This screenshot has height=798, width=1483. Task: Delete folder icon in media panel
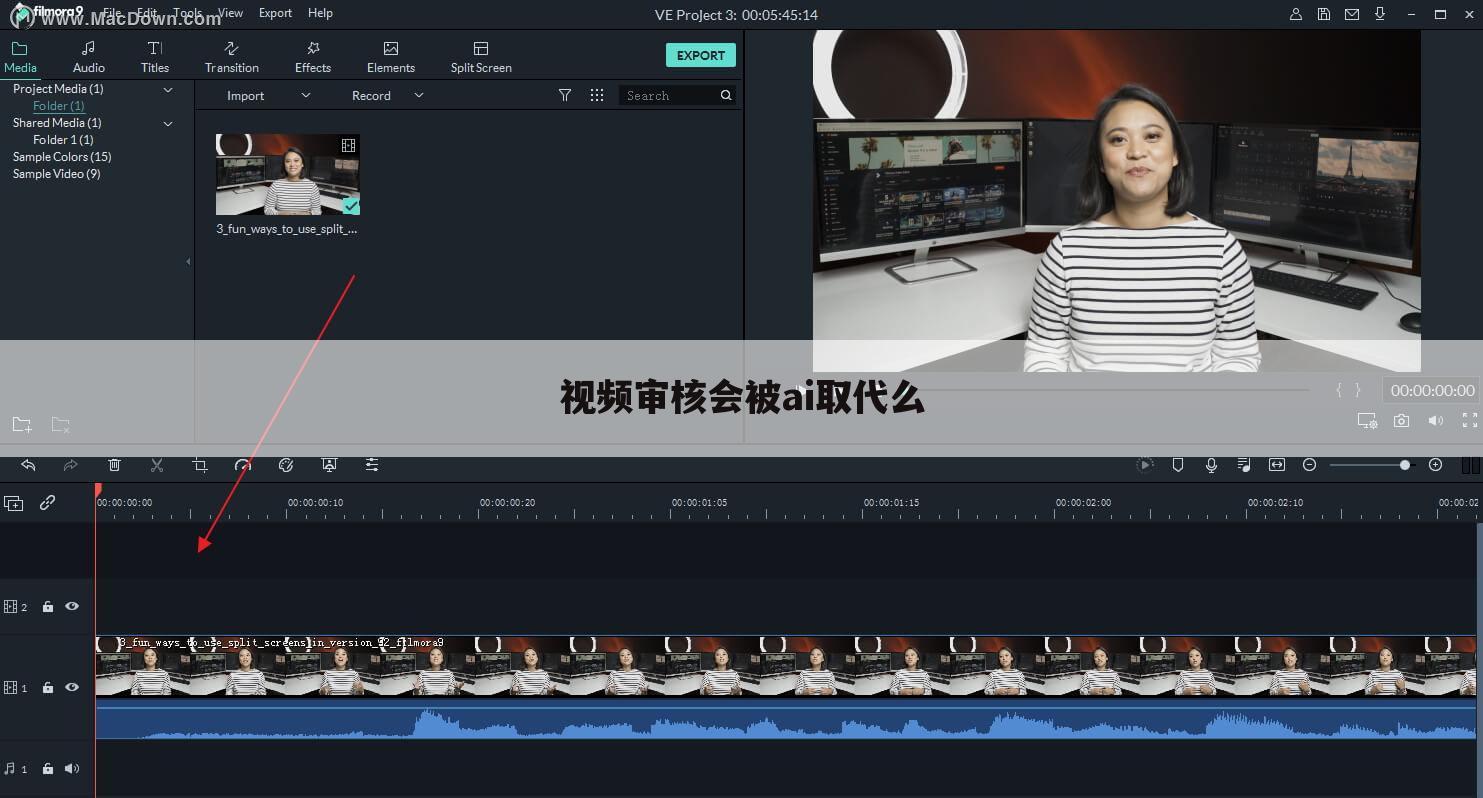(61, 424)
